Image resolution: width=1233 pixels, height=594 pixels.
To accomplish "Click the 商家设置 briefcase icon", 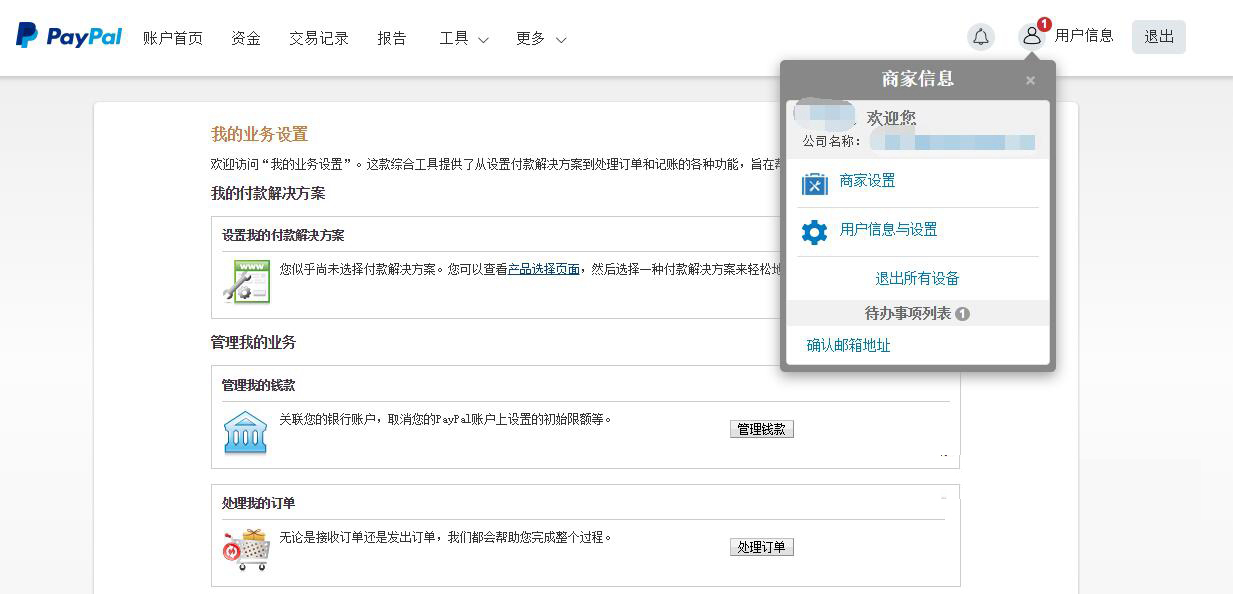I will tap(815, 184).
